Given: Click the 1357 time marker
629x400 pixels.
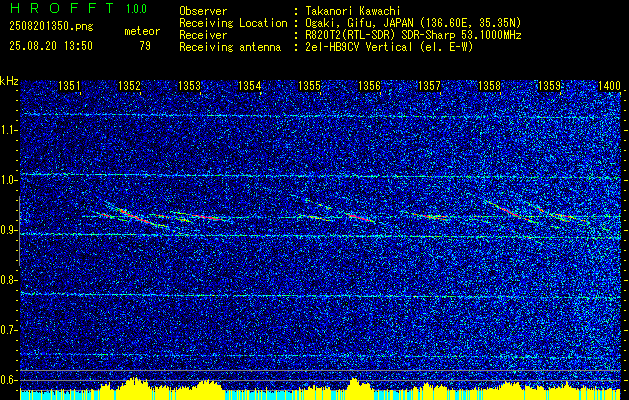Looking at the screenshot, I should coord(429,86).
